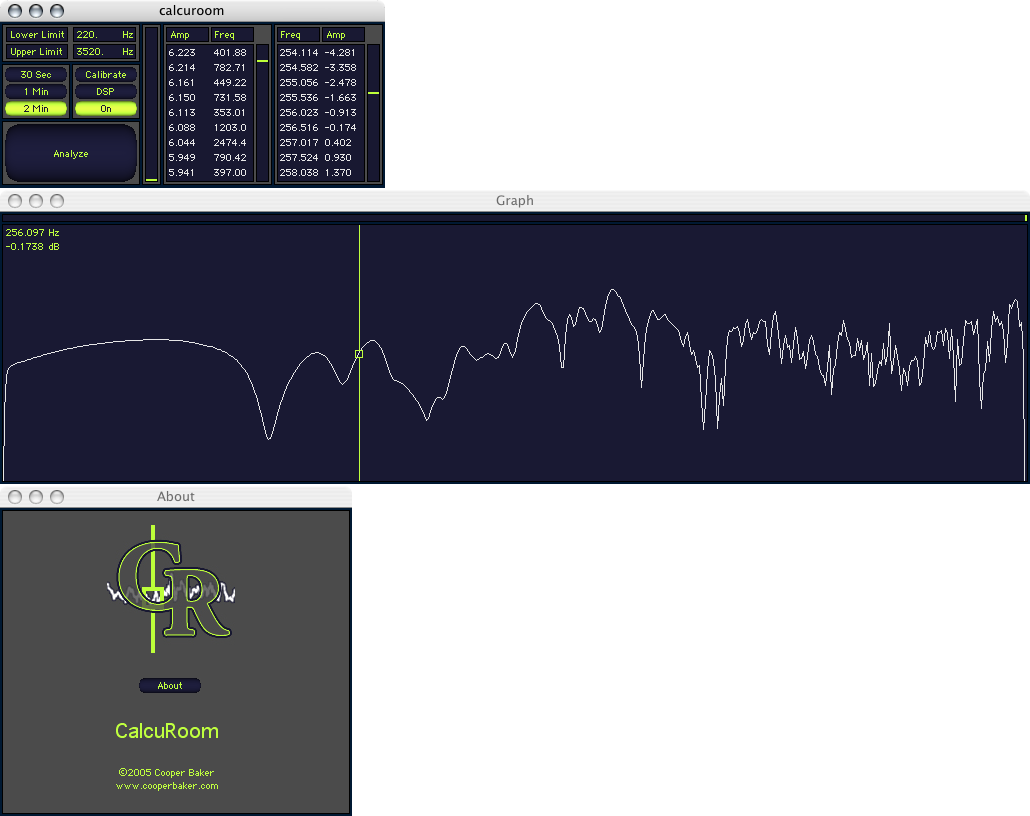Select the row with frequency 256.023

[321, 112]
